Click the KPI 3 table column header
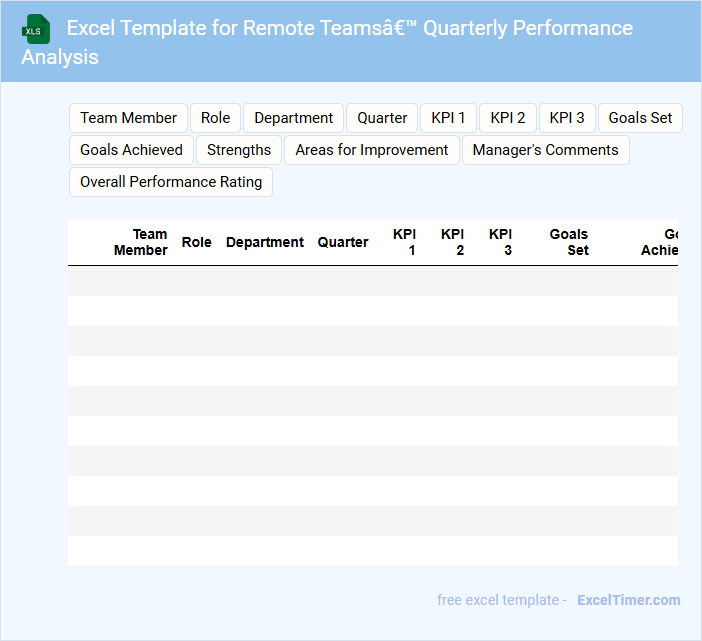This screenshot has height=641, width=702. 500,242
